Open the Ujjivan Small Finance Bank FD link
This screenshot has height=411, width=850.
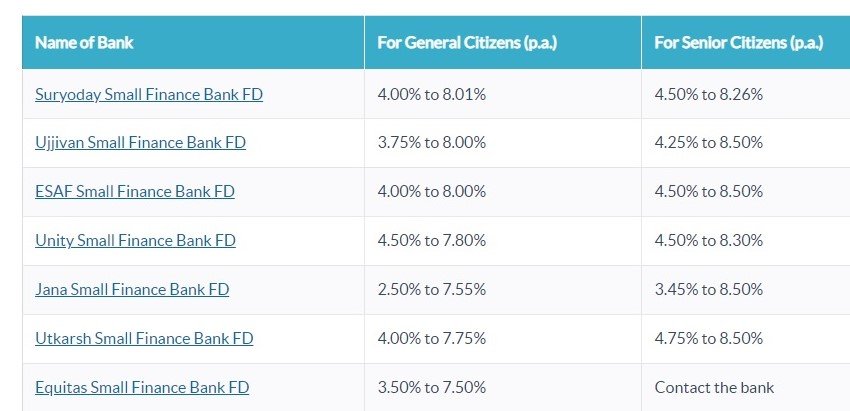click(140, 143)
